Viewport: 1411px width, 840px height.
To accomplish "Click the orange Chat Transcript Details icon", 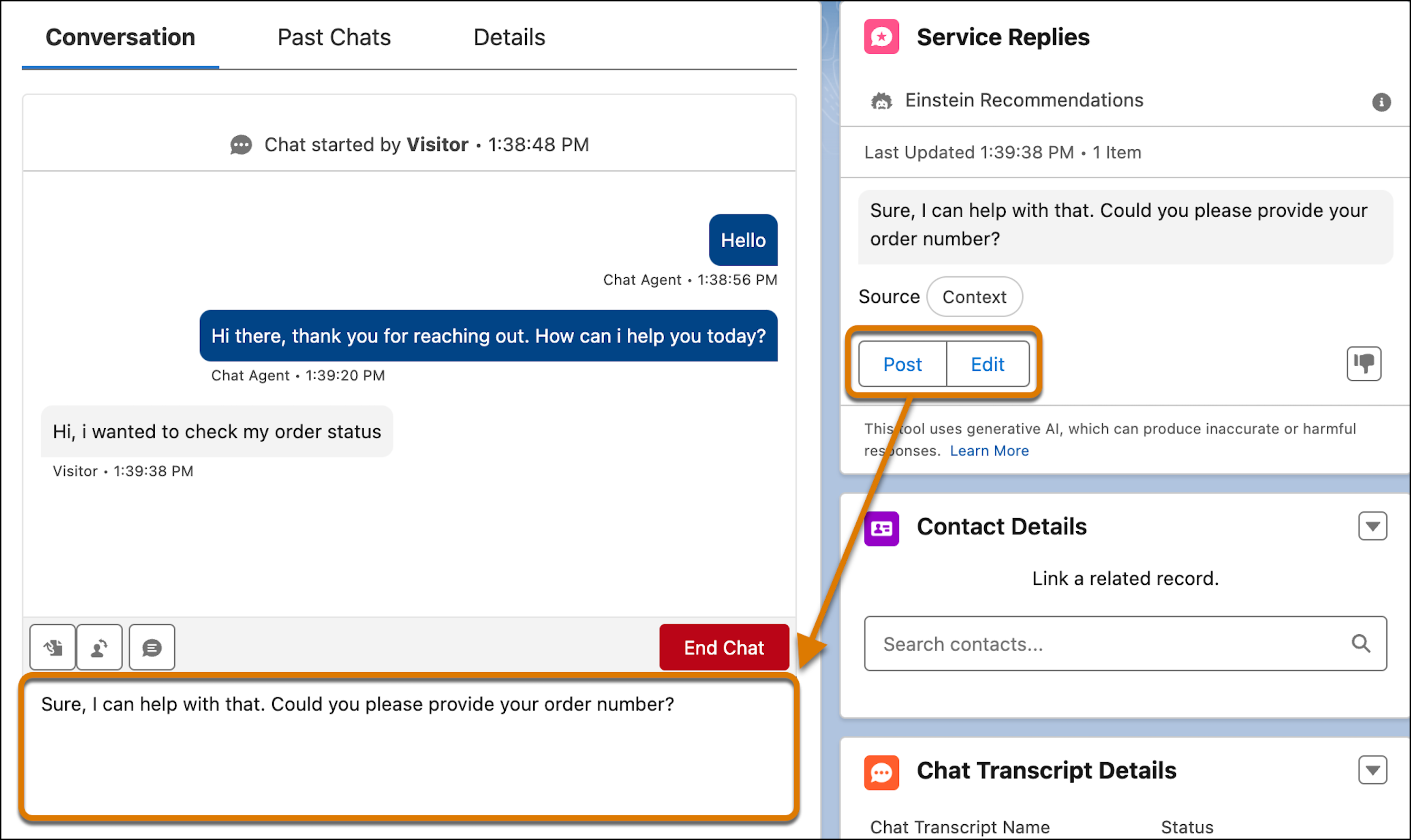I will pyautogui.click(x=881, y=772).
